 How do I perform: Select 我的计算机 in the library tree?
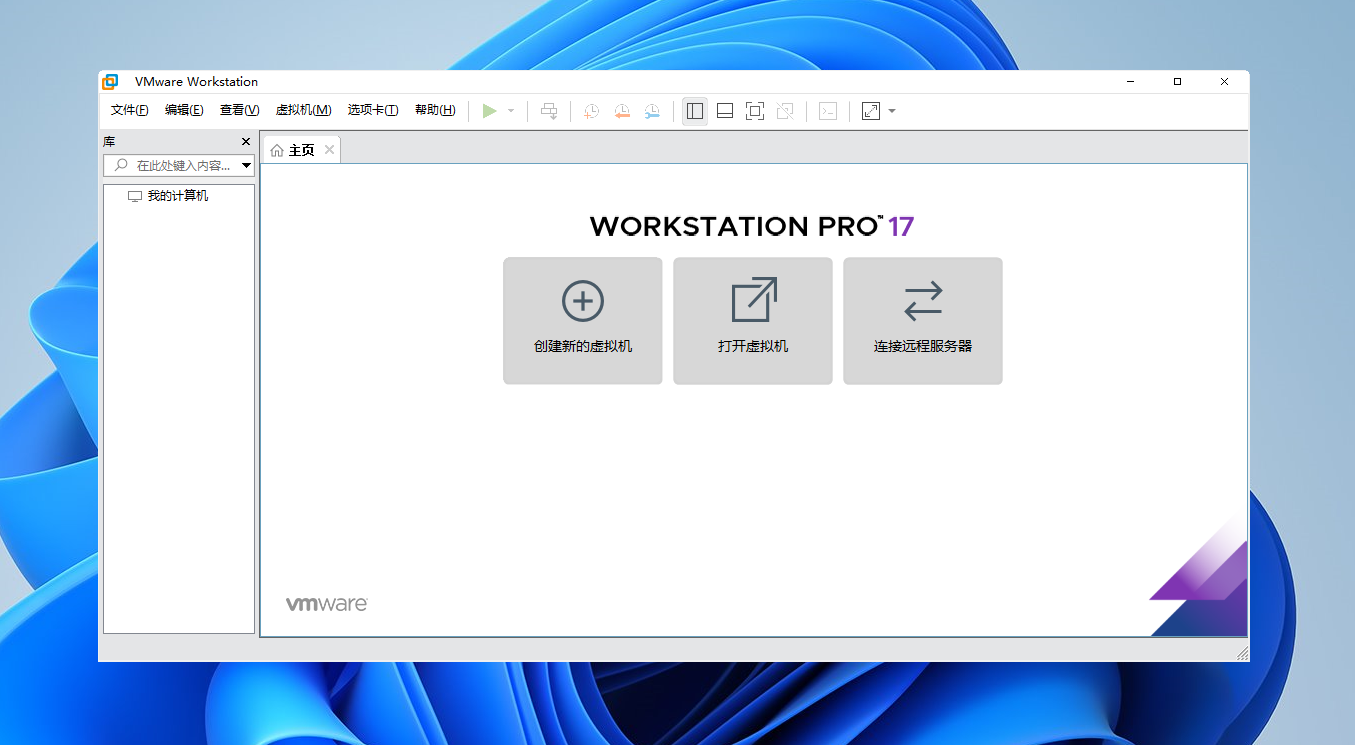click(x=168, y=196)
